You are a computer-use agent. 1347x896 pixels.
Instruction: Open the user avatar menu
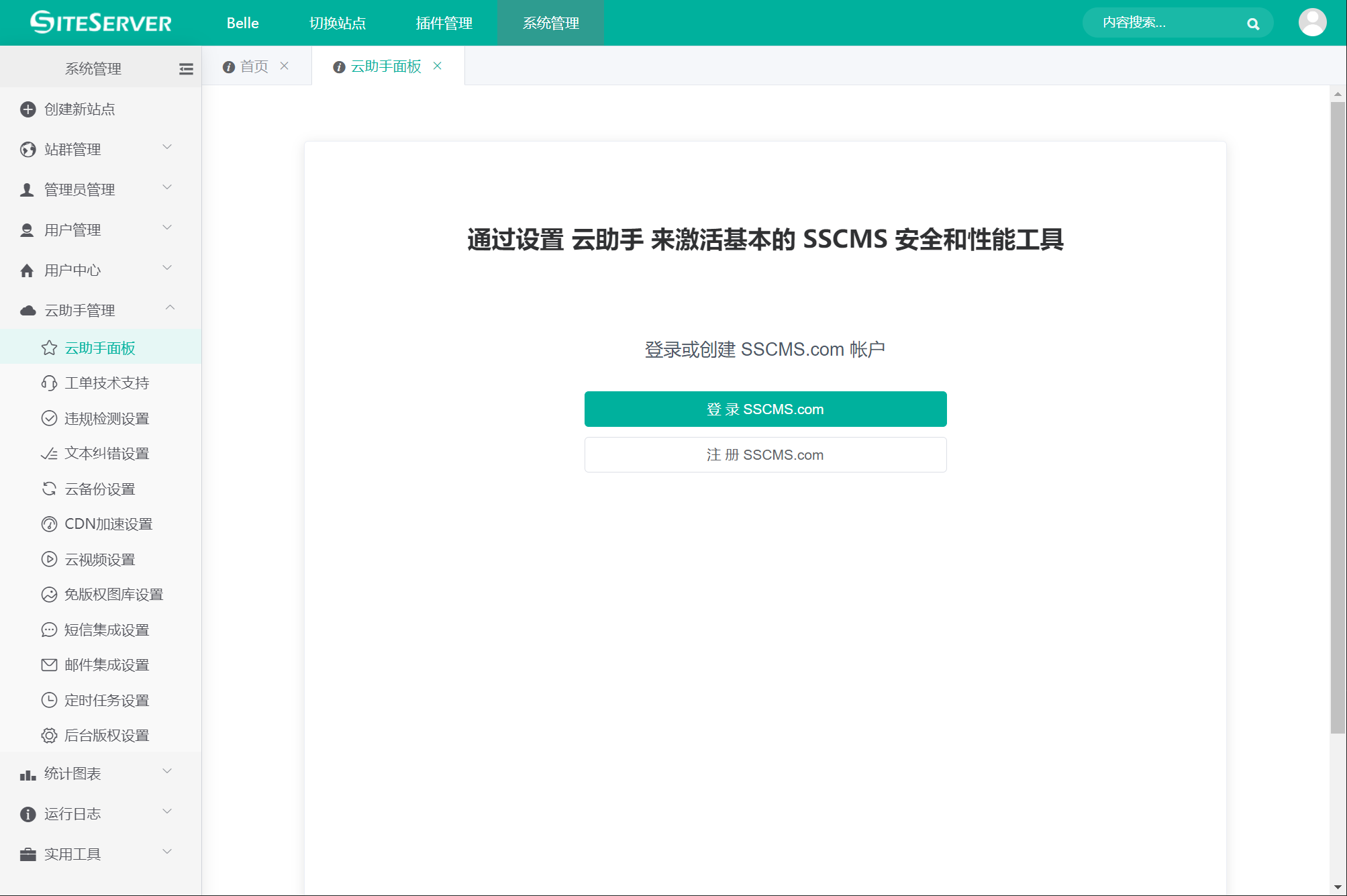click(1311, 23)
